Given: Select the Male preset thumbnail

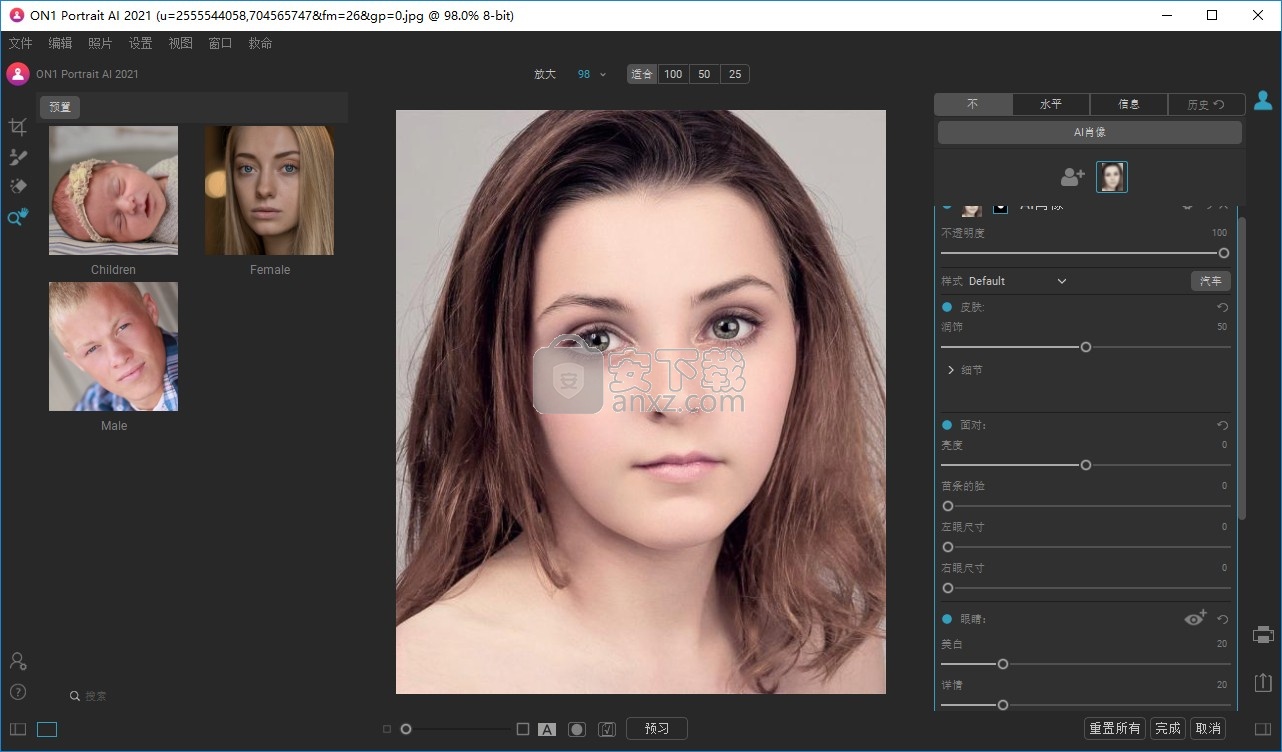Looking at the screenshot, I should pyautogui.click(x=113, y=346).
